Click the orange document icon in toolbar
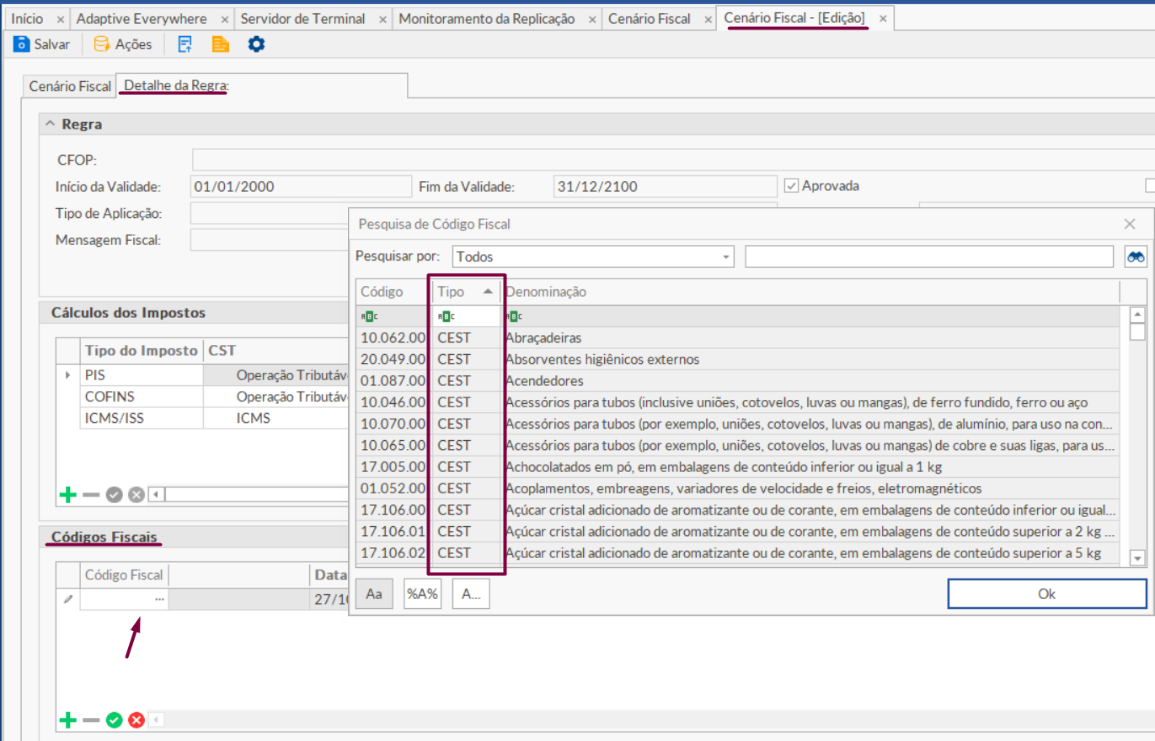The height and width of the screenshot is (741, 1155). [x=220, y=44]
